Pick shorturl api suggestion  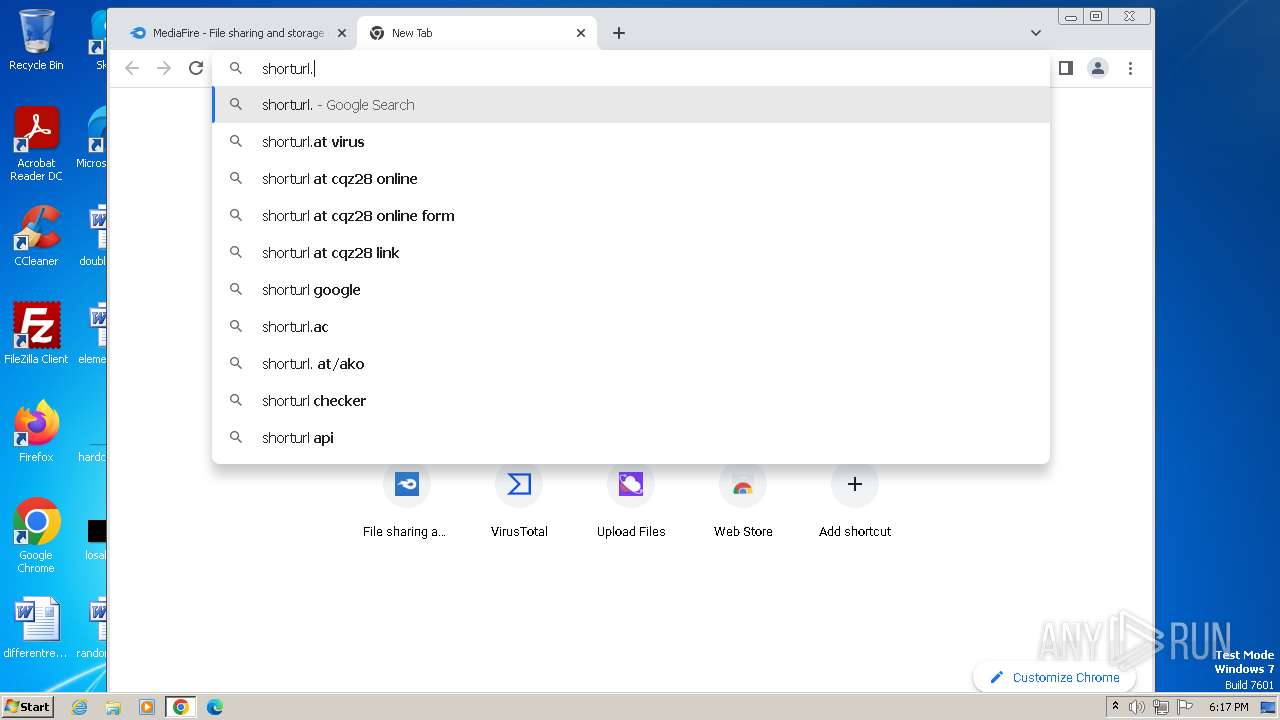click(x=631, y=438)
